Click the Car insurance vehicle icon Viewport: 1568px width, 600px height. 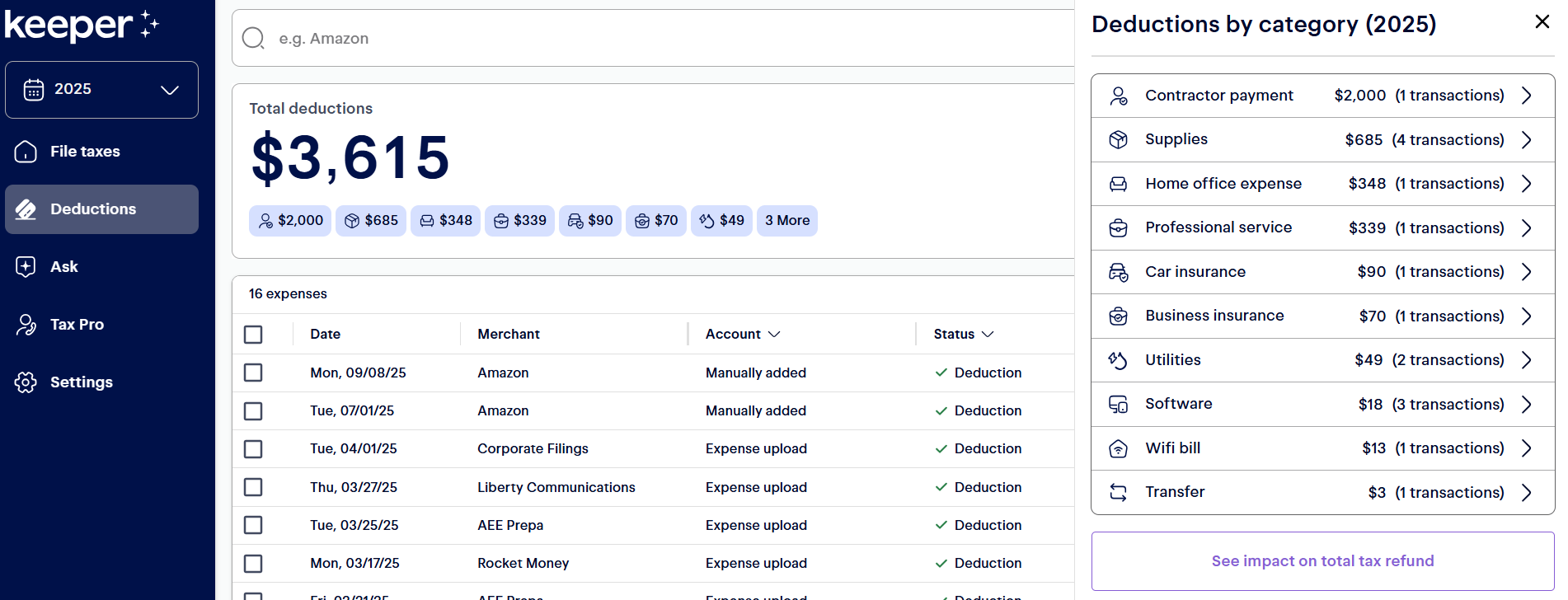click(x=1118, y=272)
